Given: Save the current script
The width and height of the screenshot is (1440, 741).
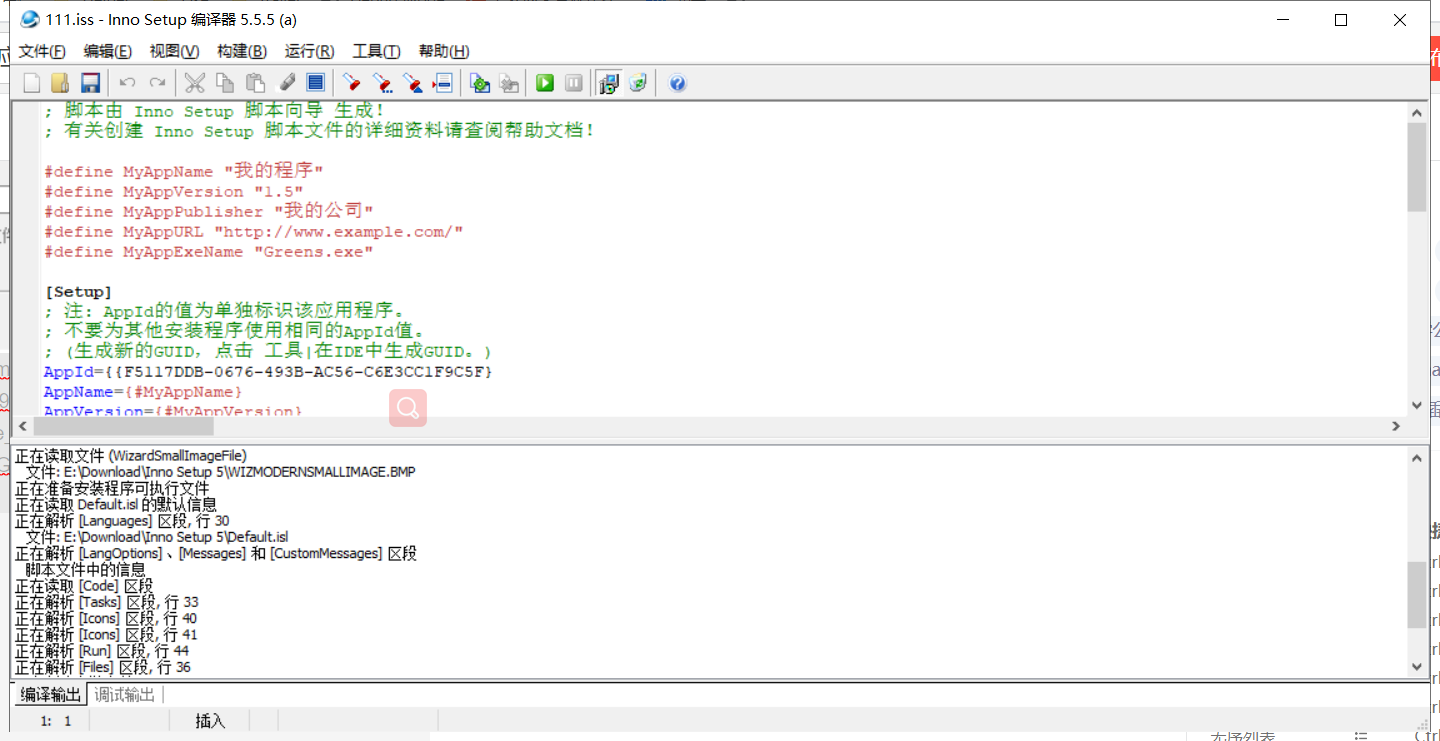Looking at the screenshot, I should point(90,83).
